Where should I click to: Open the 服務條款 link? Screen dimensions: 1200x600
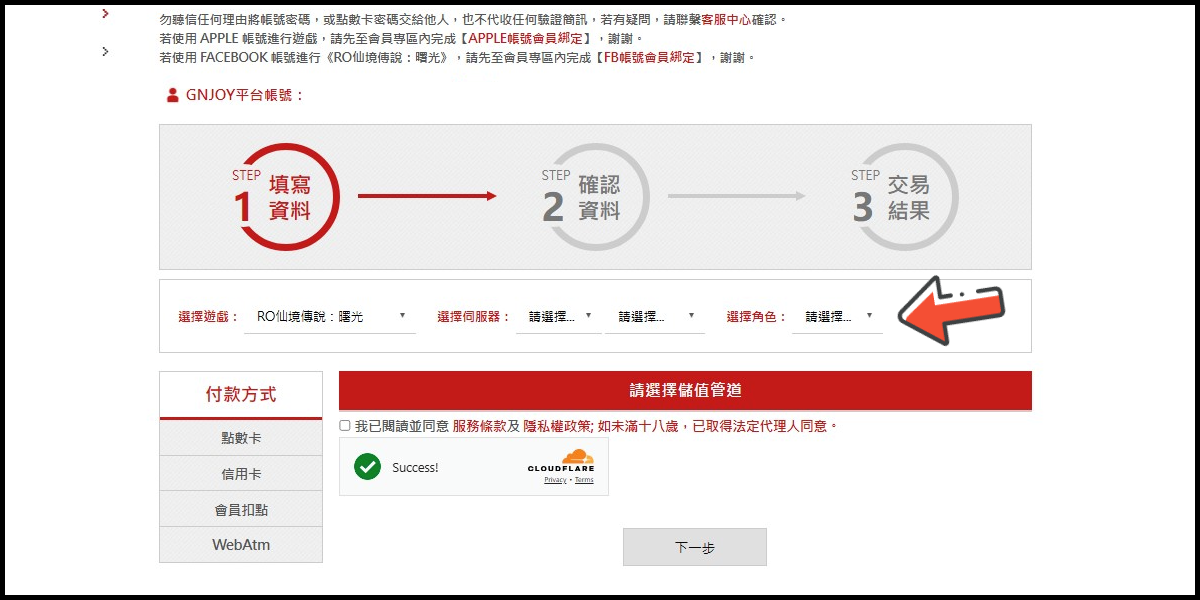(479, 426)
